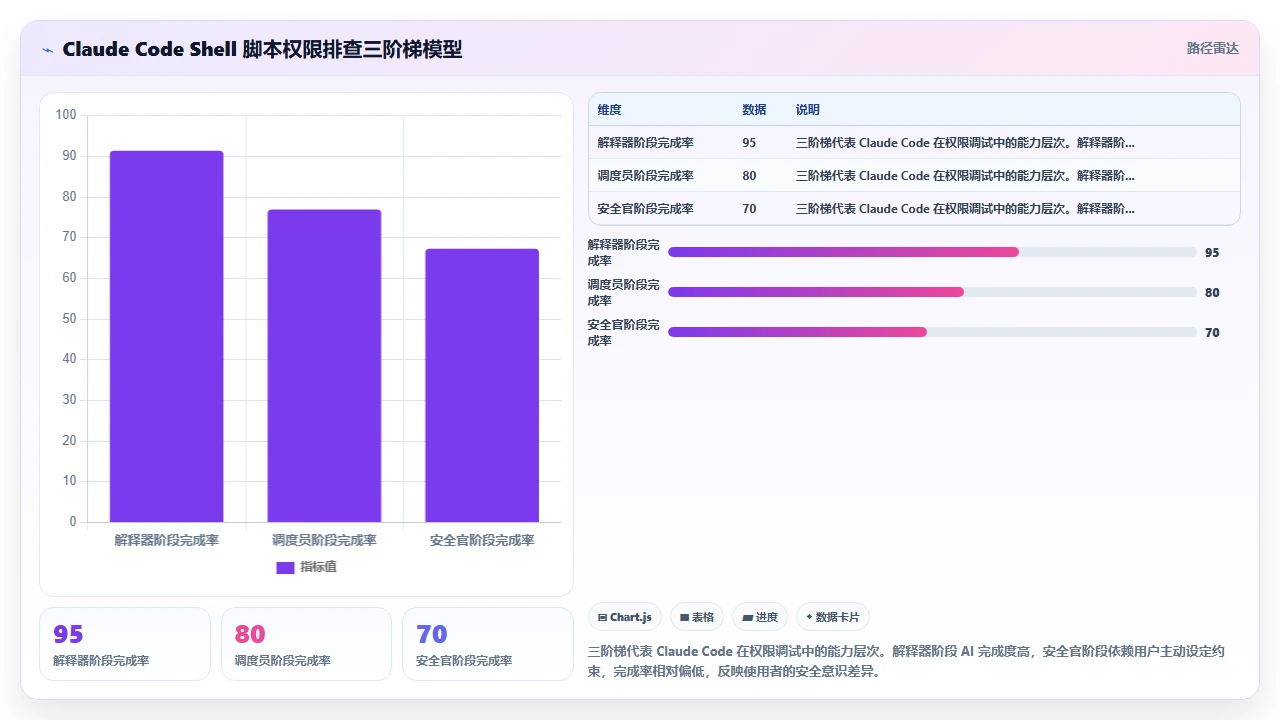Select the table data cell "70"
The width and height of the screenshot is (1280, 720).
click(x=749, y=209)
